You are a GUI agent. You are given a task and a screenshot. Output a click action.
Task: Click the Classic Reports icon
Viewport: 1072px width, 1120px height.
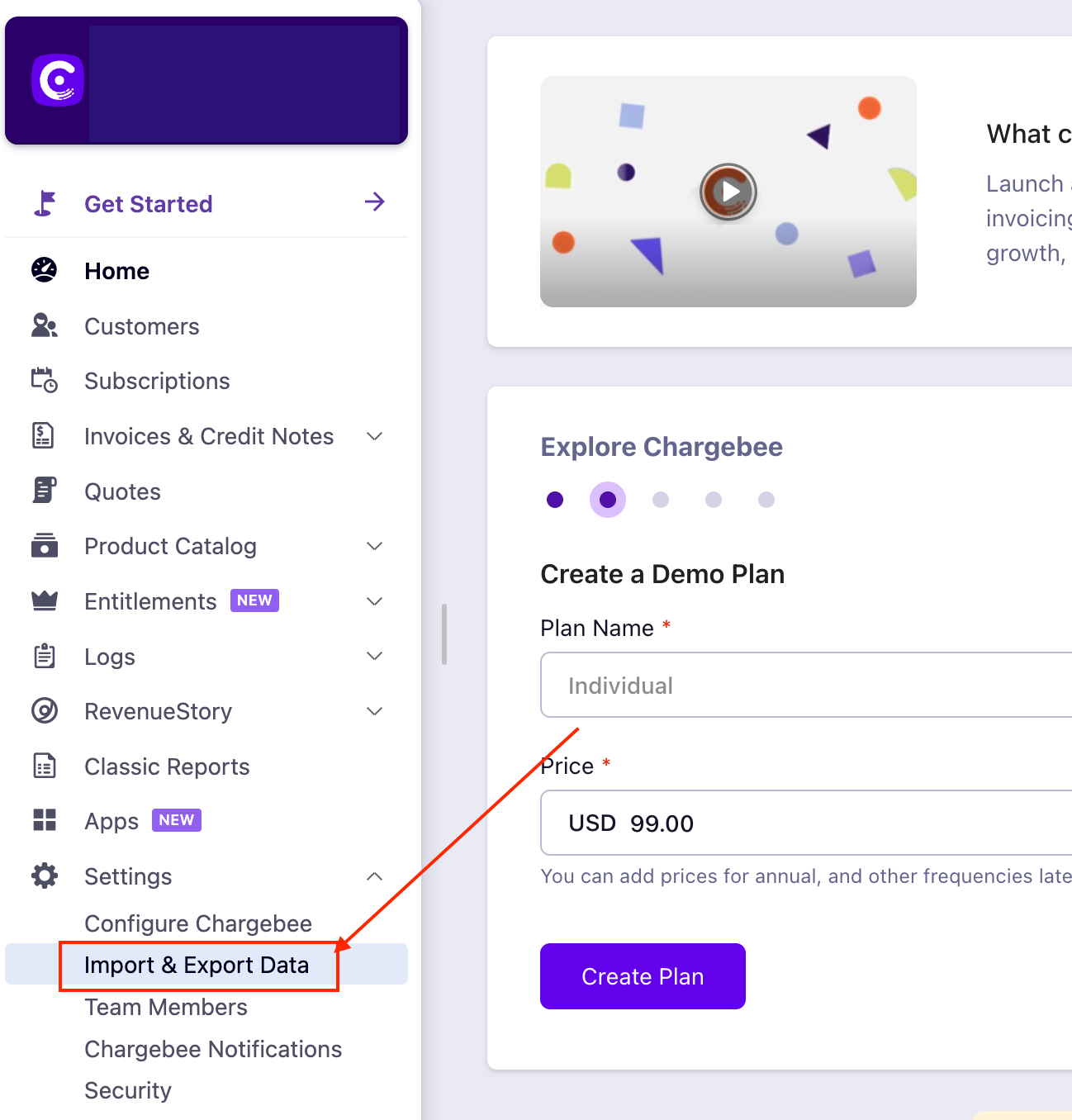pos(45,766)
